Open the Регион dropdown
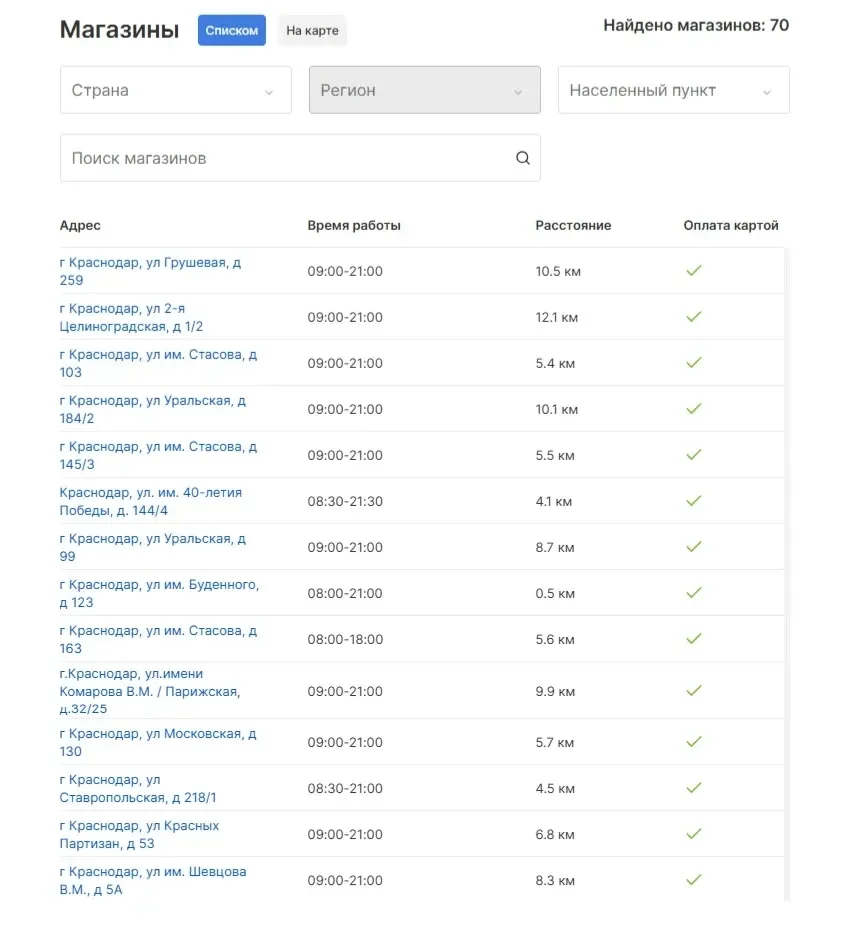Viewport: 861px width, 943px height. pos(424,90)
